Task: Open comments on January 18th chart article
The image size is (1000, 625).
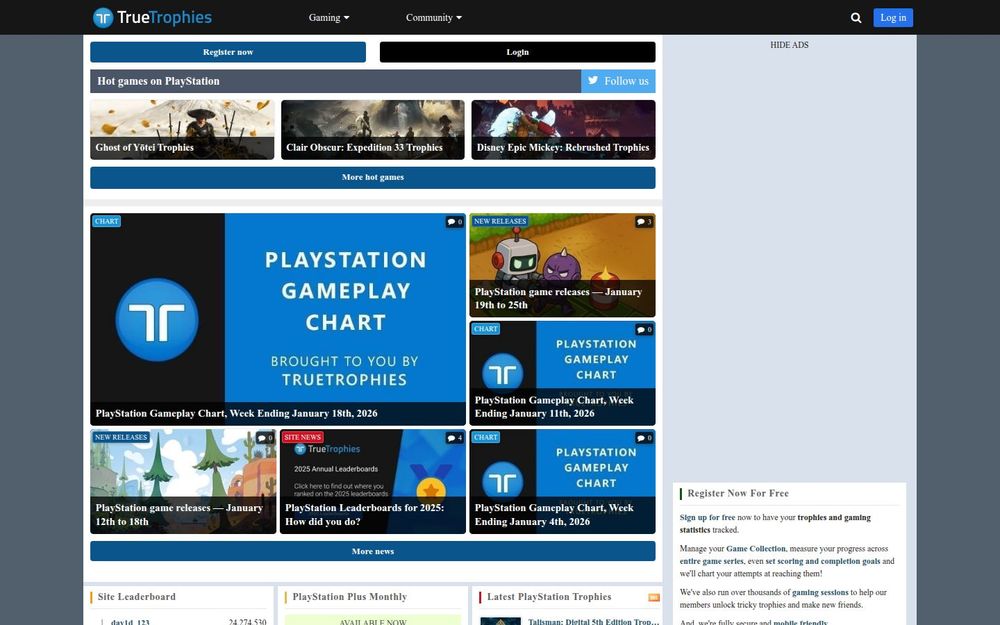Action: click(455, 222)
